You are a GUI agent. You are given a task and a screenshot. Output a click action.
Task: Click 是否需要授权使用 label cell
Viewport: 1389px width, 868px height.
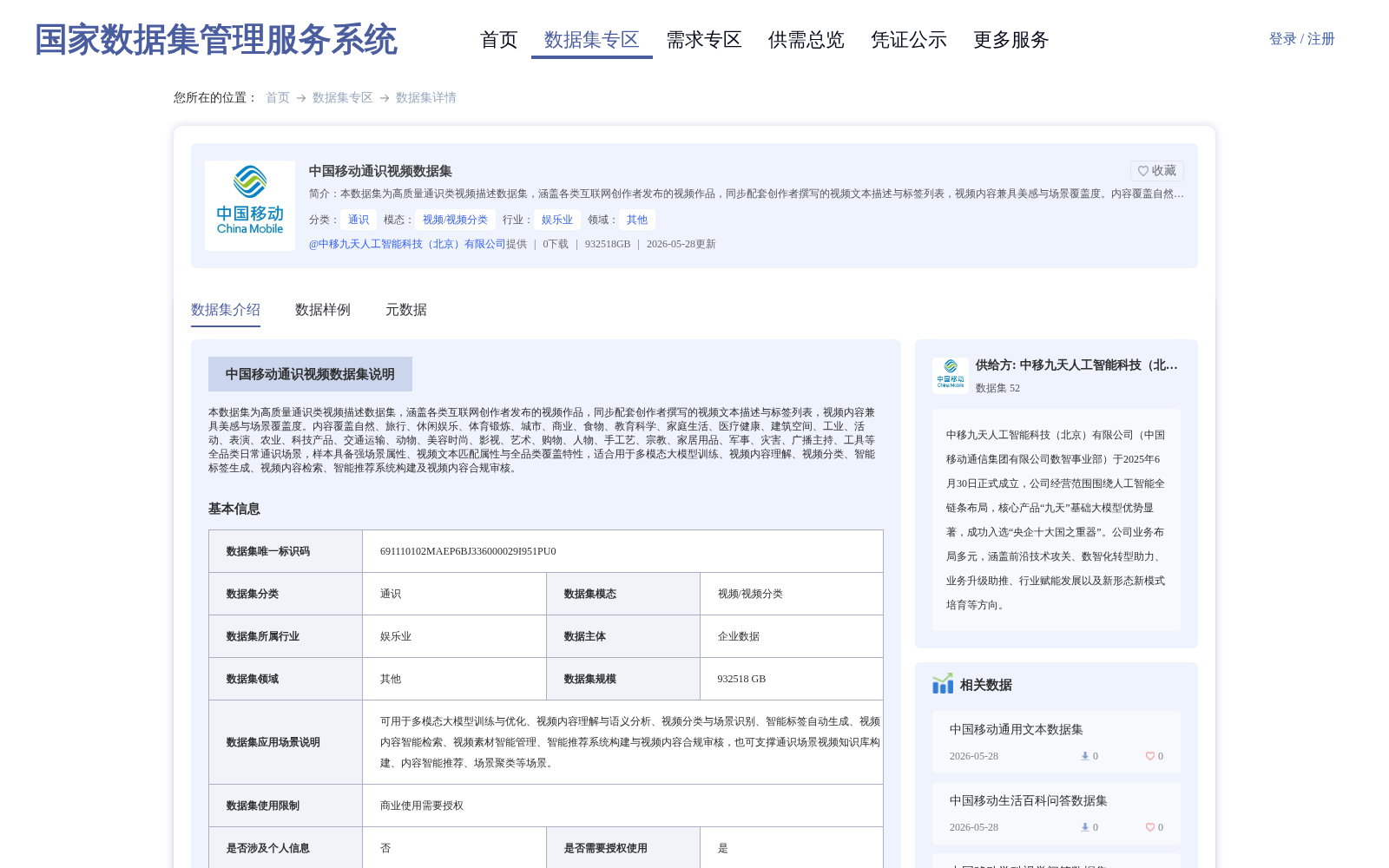click(623, 848)
